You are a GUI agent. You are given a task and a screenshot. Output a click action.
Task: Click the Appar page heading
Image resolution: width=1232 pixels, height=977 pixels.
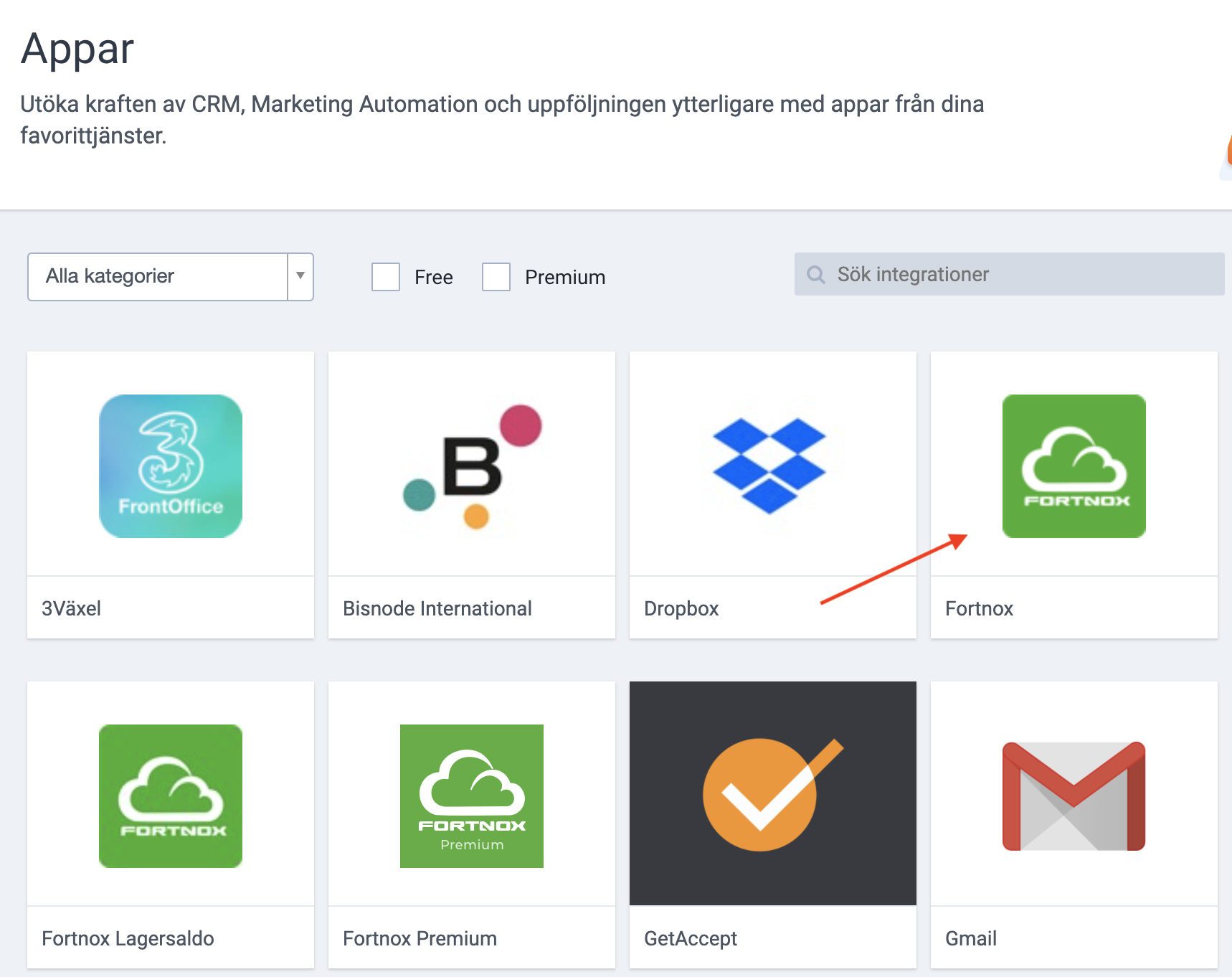click(77, 49)
